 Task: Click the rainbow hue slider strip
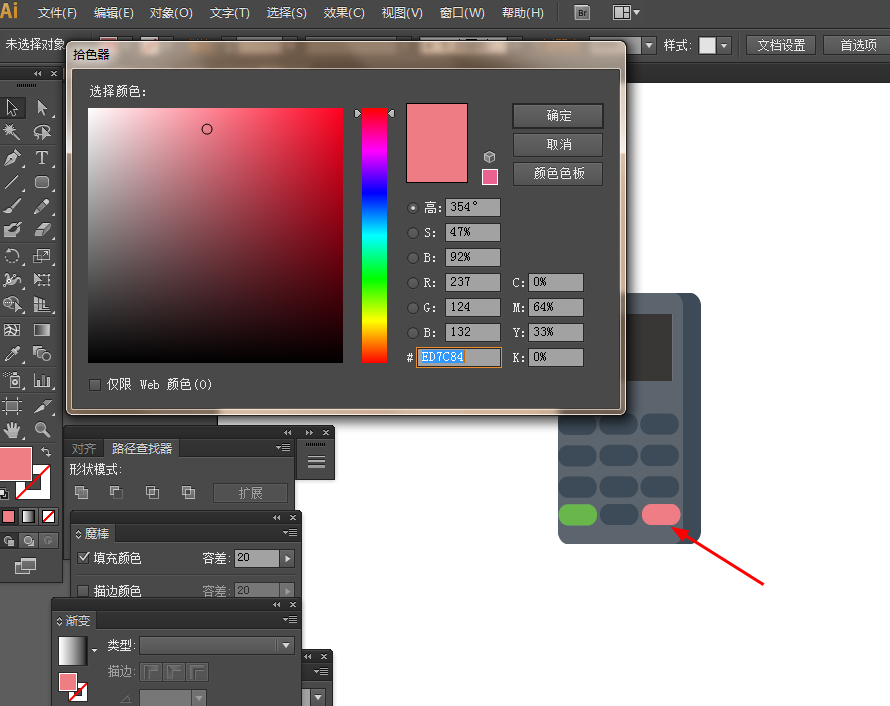[x=374, y=235]
